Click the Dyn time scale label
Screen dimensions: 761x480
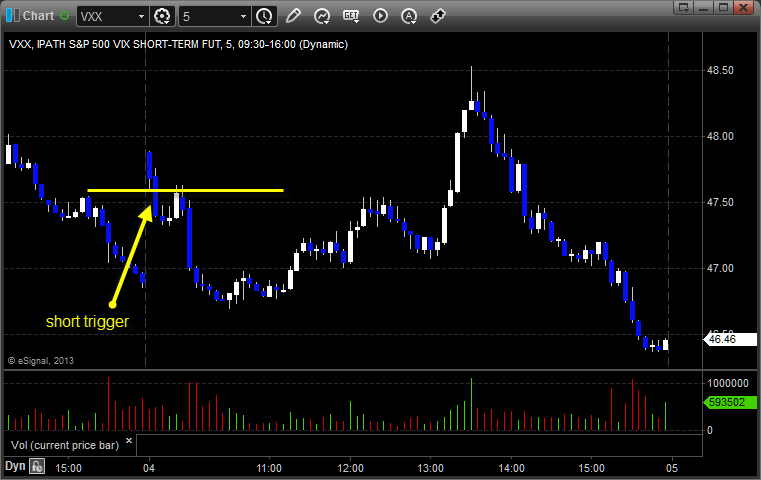pos(15,466)
